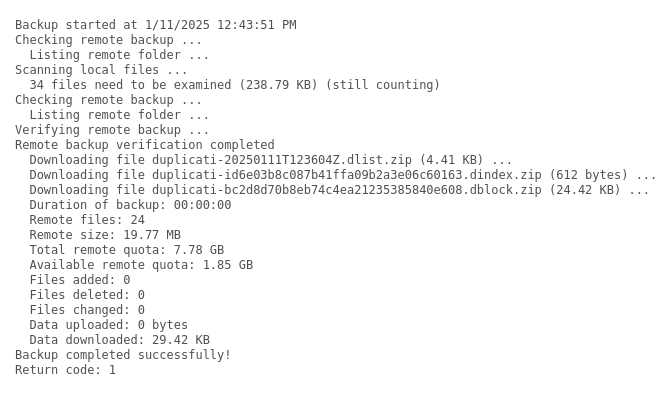
Task: Click the 'Files added: 0' line
Action: 80,280
